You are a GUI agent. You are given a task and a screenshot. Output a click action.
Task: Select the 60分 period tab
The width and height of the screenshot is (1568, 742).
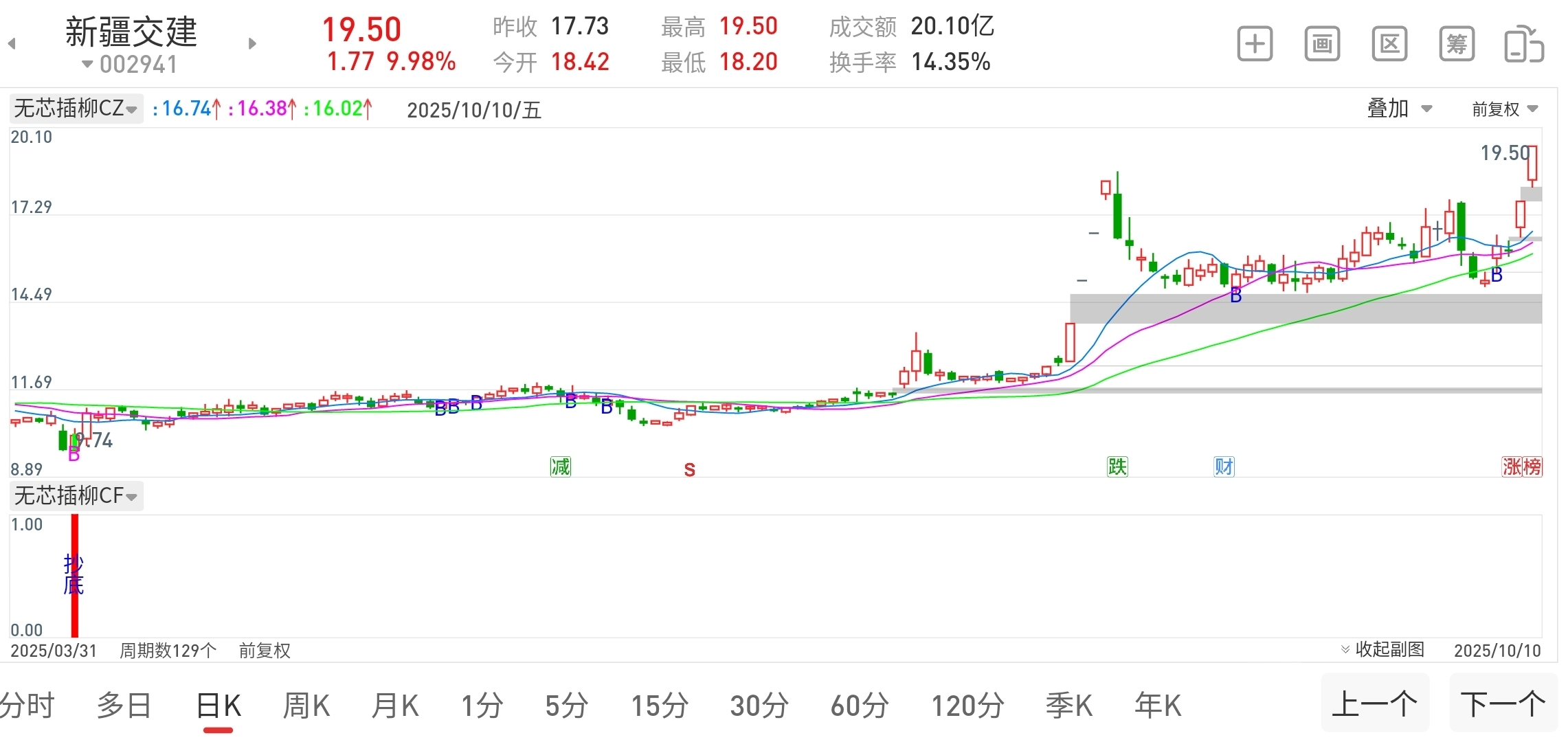click(x=860, y=706)
